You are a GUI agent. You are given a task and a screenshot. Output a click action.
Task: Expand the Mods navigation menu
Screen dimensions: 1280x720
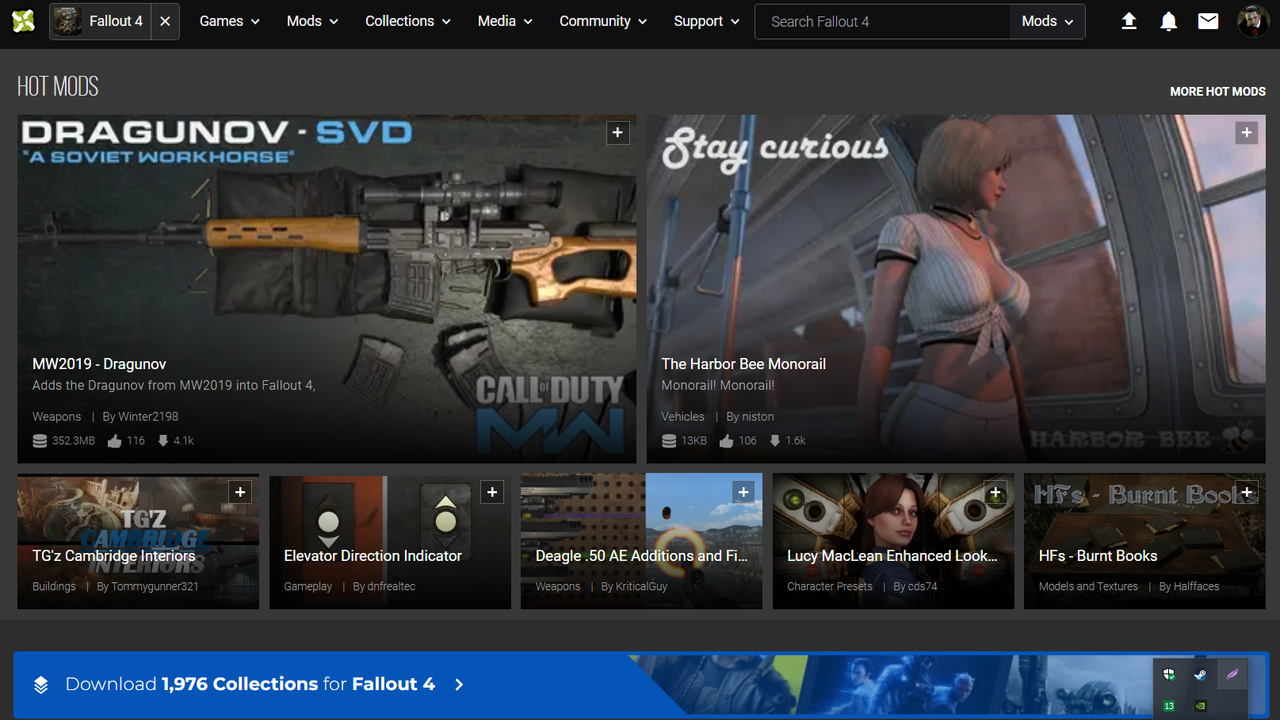[x=312, y=21]
